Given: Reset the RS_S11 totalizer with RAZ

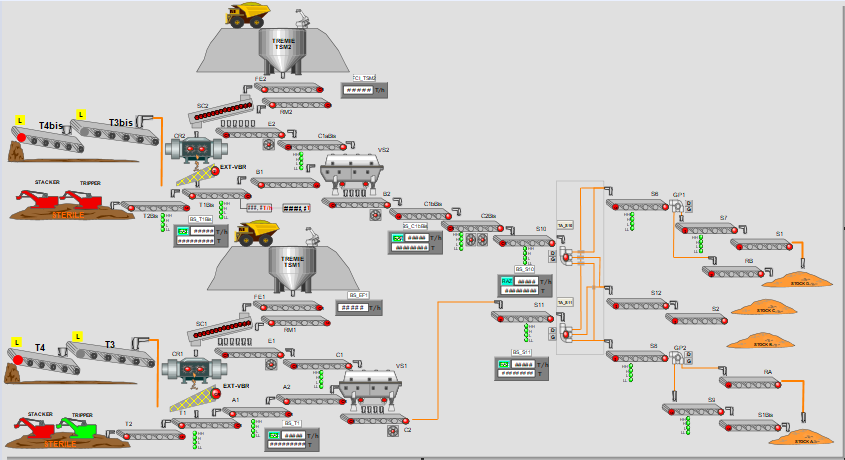Looking at the screenshot, I should point(504,365).
